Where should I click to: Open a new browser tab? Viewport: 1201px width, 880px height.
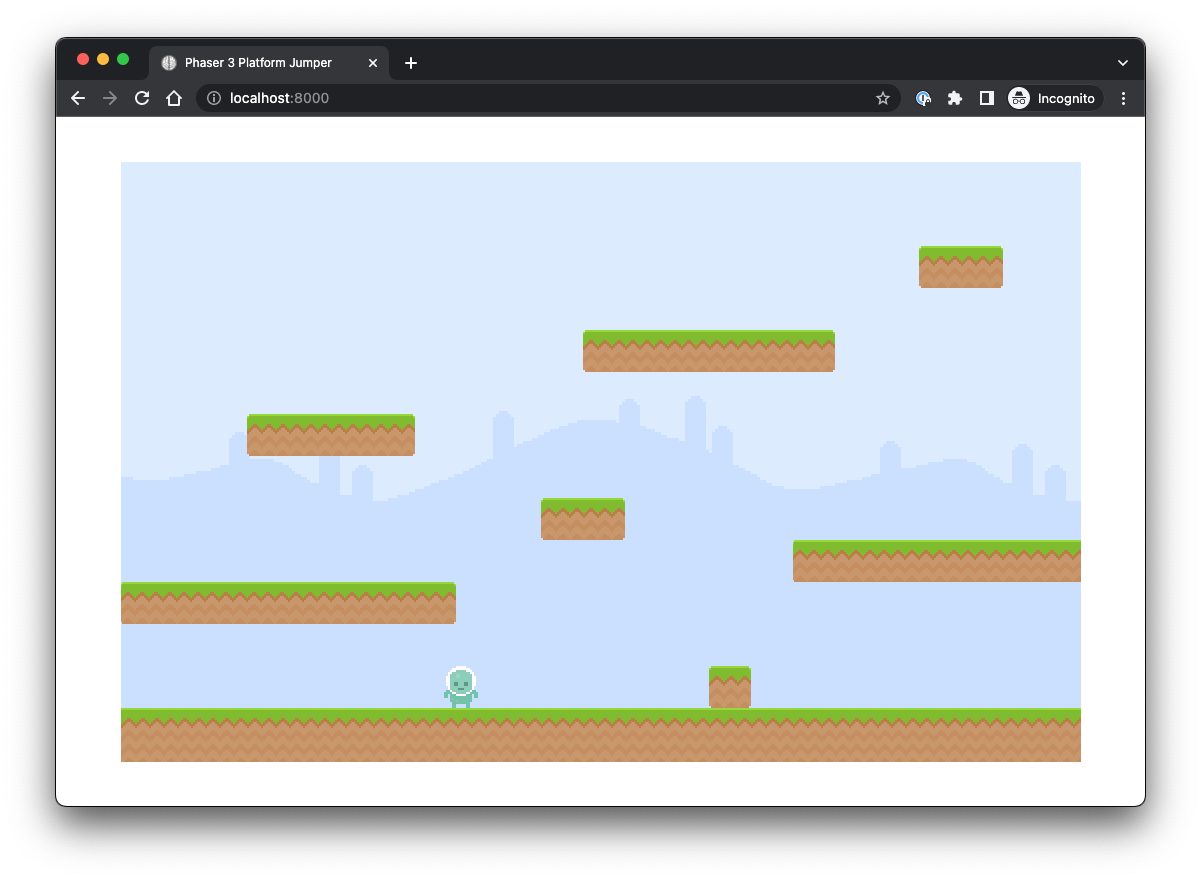click(410, 62)
